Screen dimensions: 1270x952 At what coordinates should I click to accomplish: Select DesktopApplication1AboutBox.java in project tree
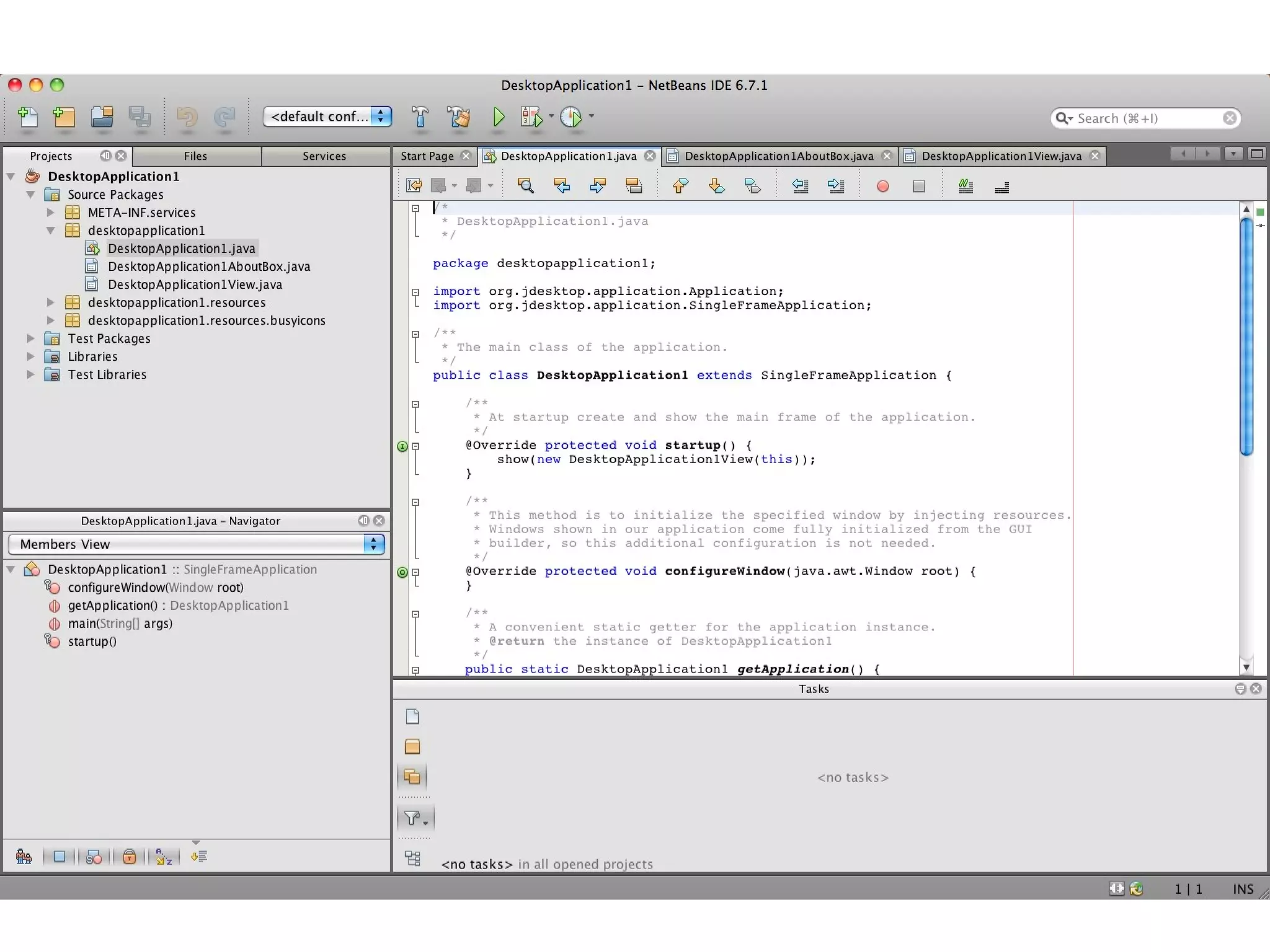click(209, 267)
